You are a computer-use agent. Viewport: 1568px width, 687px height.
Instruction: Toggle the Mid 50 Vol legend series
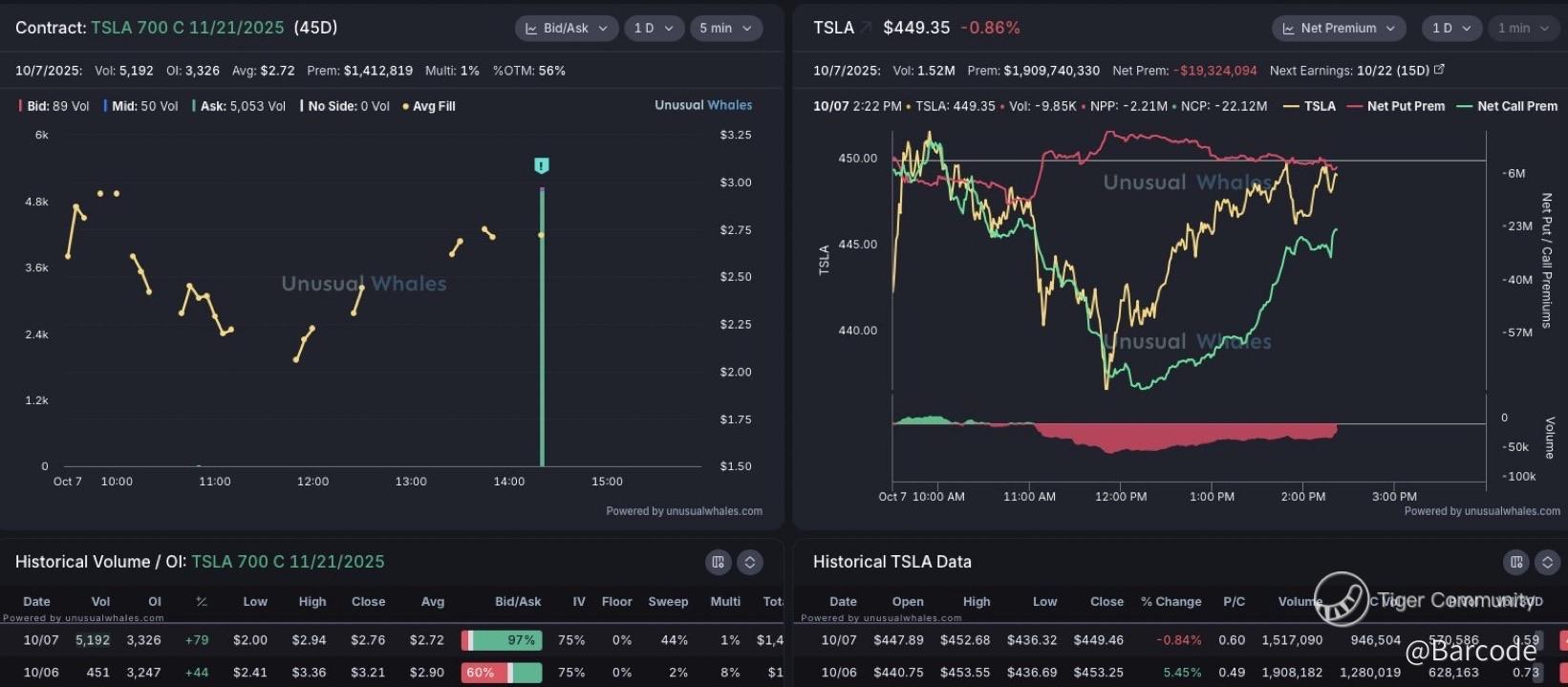[x=140, y=106]
